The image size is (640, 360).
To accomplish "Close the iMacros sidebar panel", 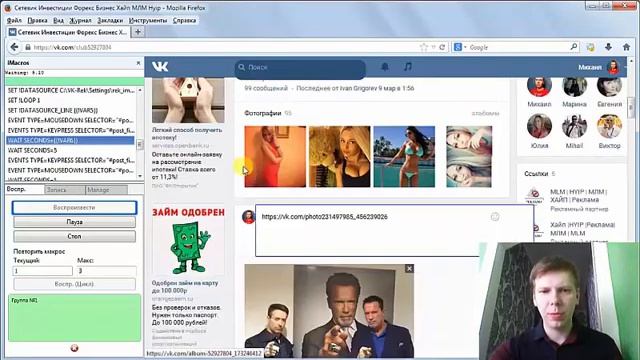I will (138, 63).
